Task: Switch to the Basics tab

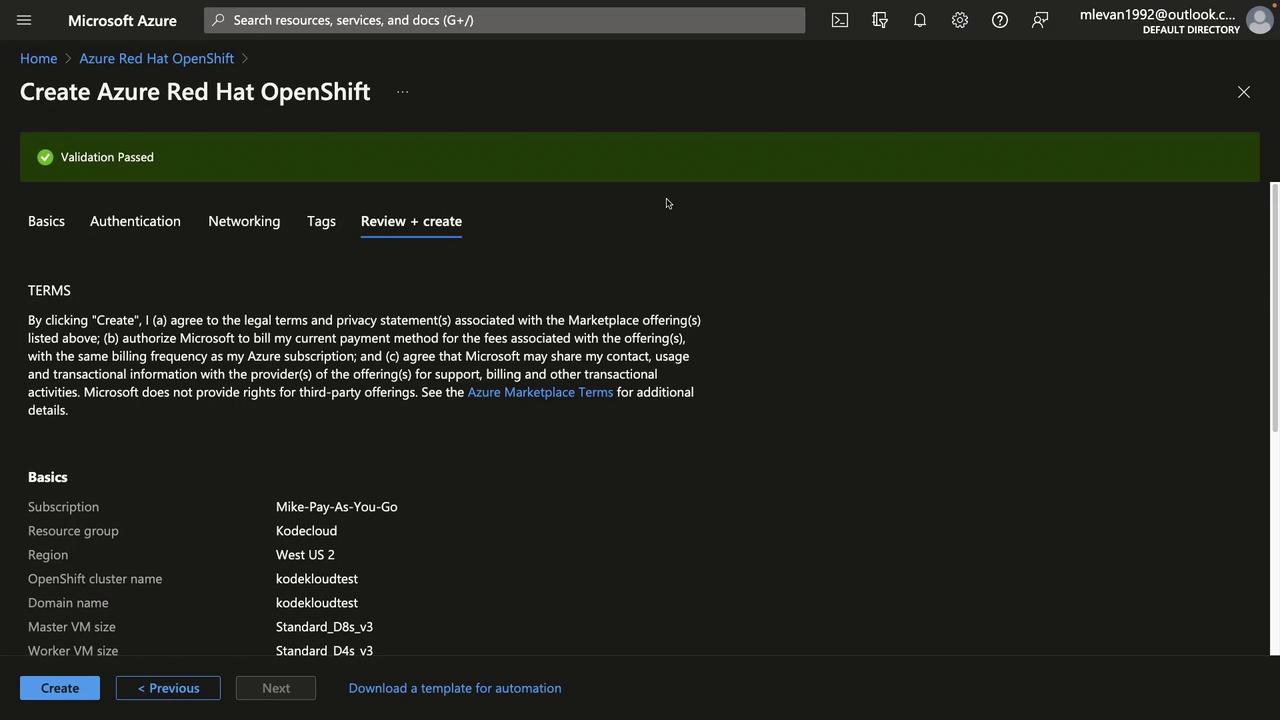Action: tap(46, 221)
